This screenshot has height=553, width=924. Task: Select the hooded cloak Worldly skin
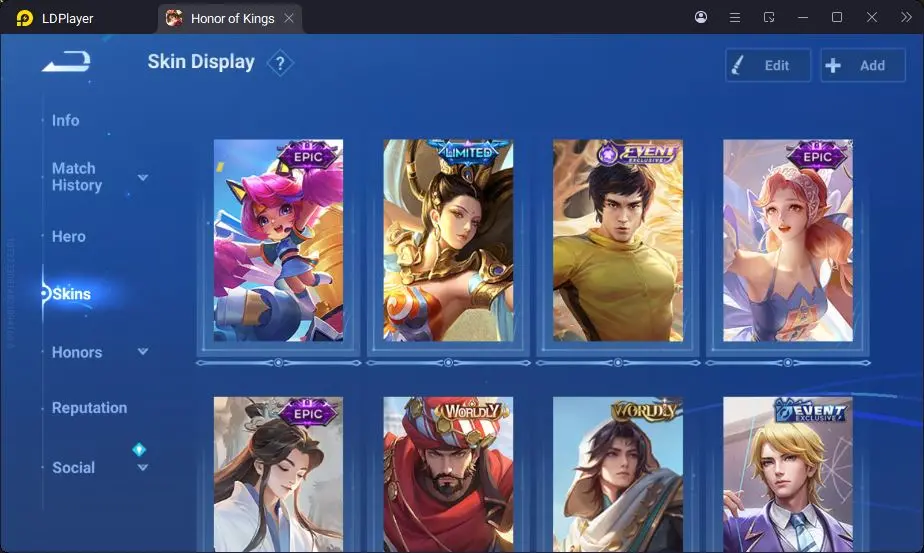618,475
